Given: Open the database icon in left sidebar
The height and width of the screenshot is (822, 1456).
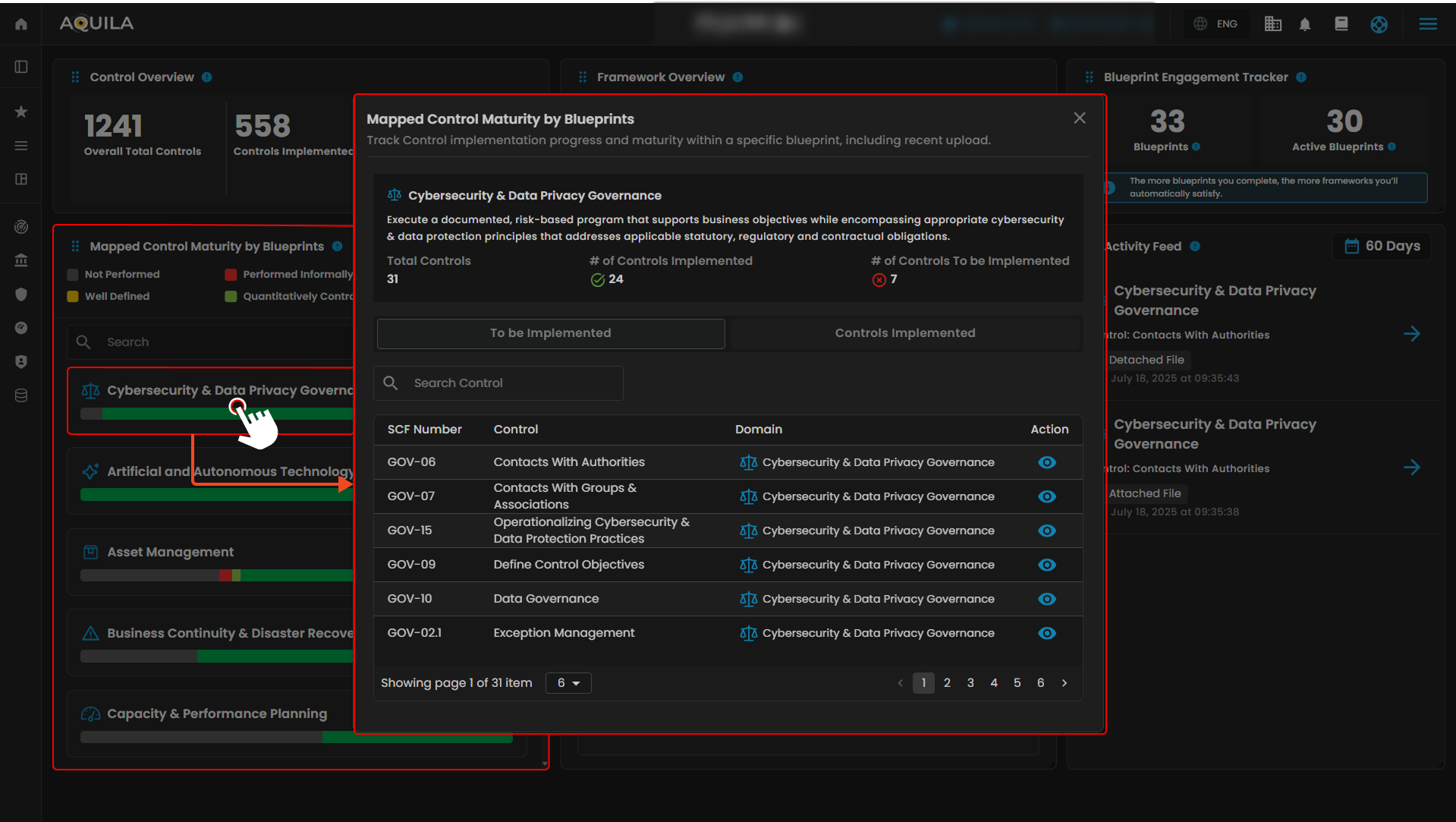Looking at the screenshot, I should 21,395.
